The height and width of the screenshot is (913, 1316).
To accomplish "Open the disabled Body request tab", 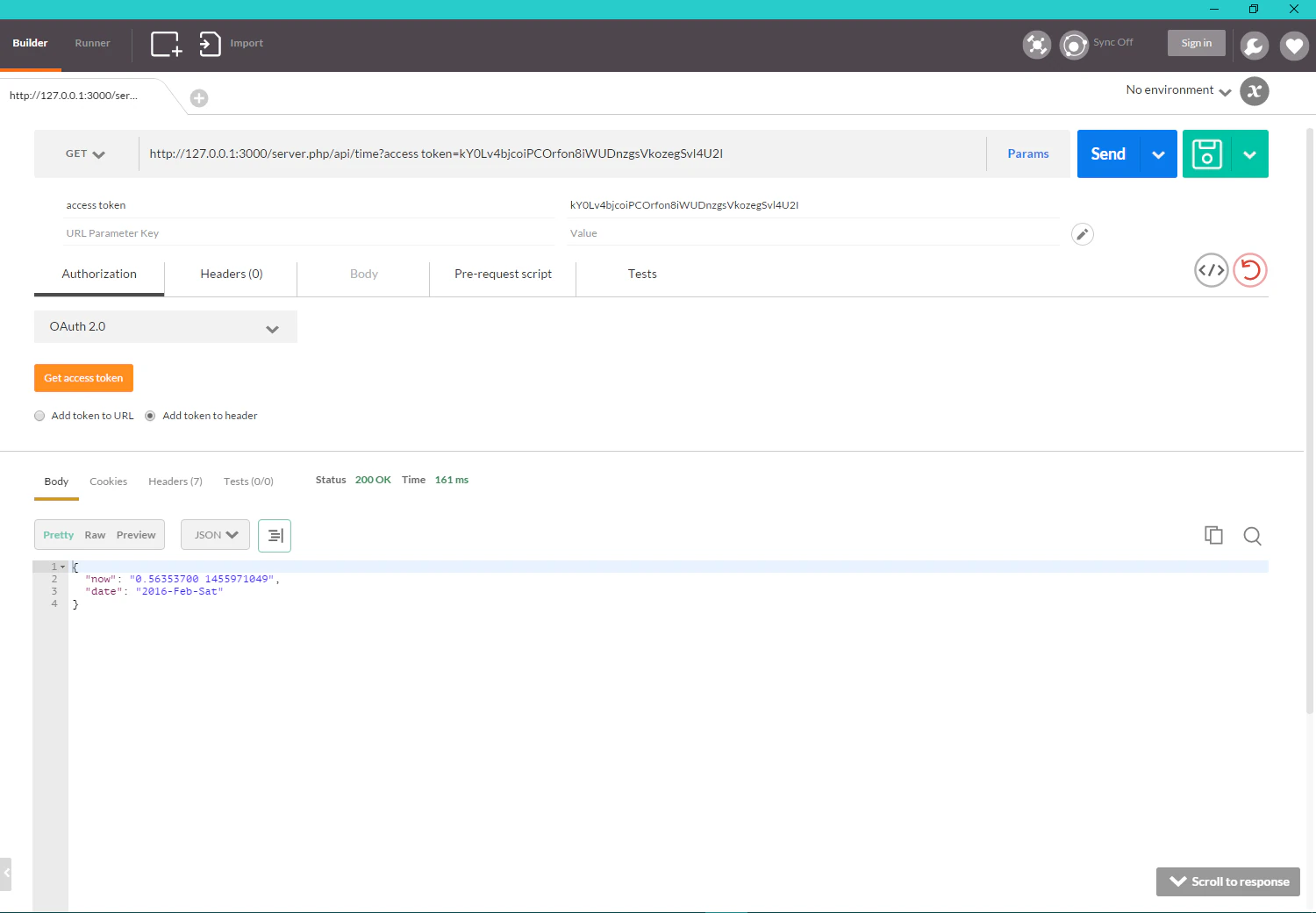I will (364, 275).
